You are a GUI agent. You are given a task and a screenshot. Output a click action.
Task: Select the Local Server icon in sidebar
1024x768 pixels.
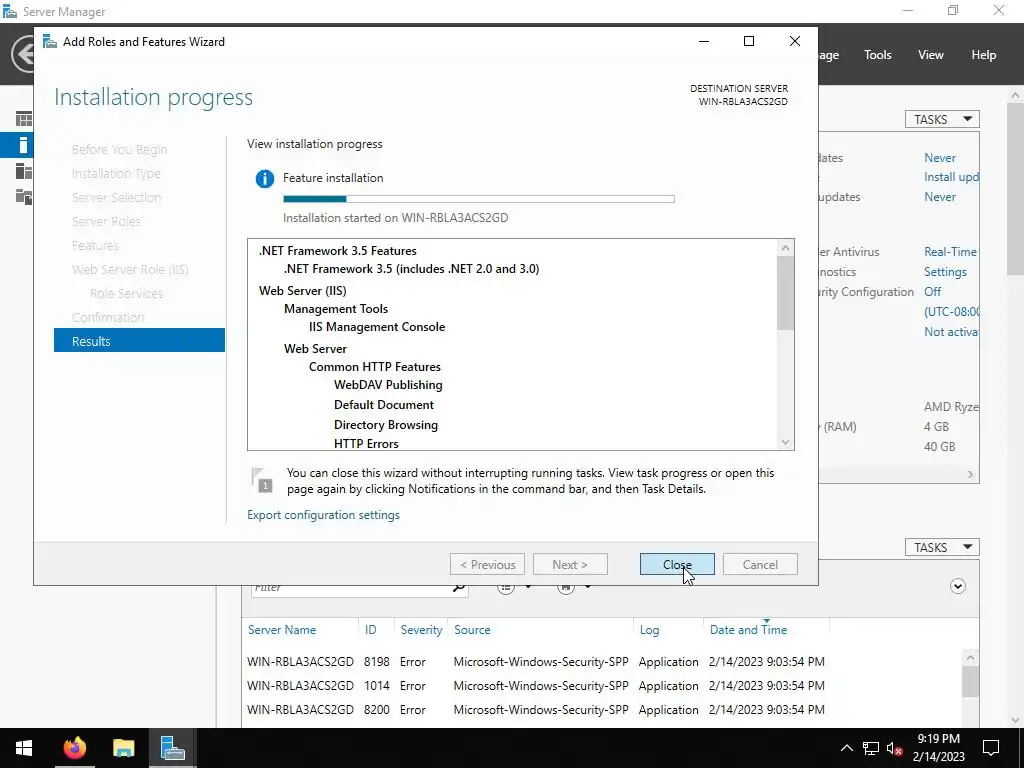pyautogui.click(x=24, y=145)
